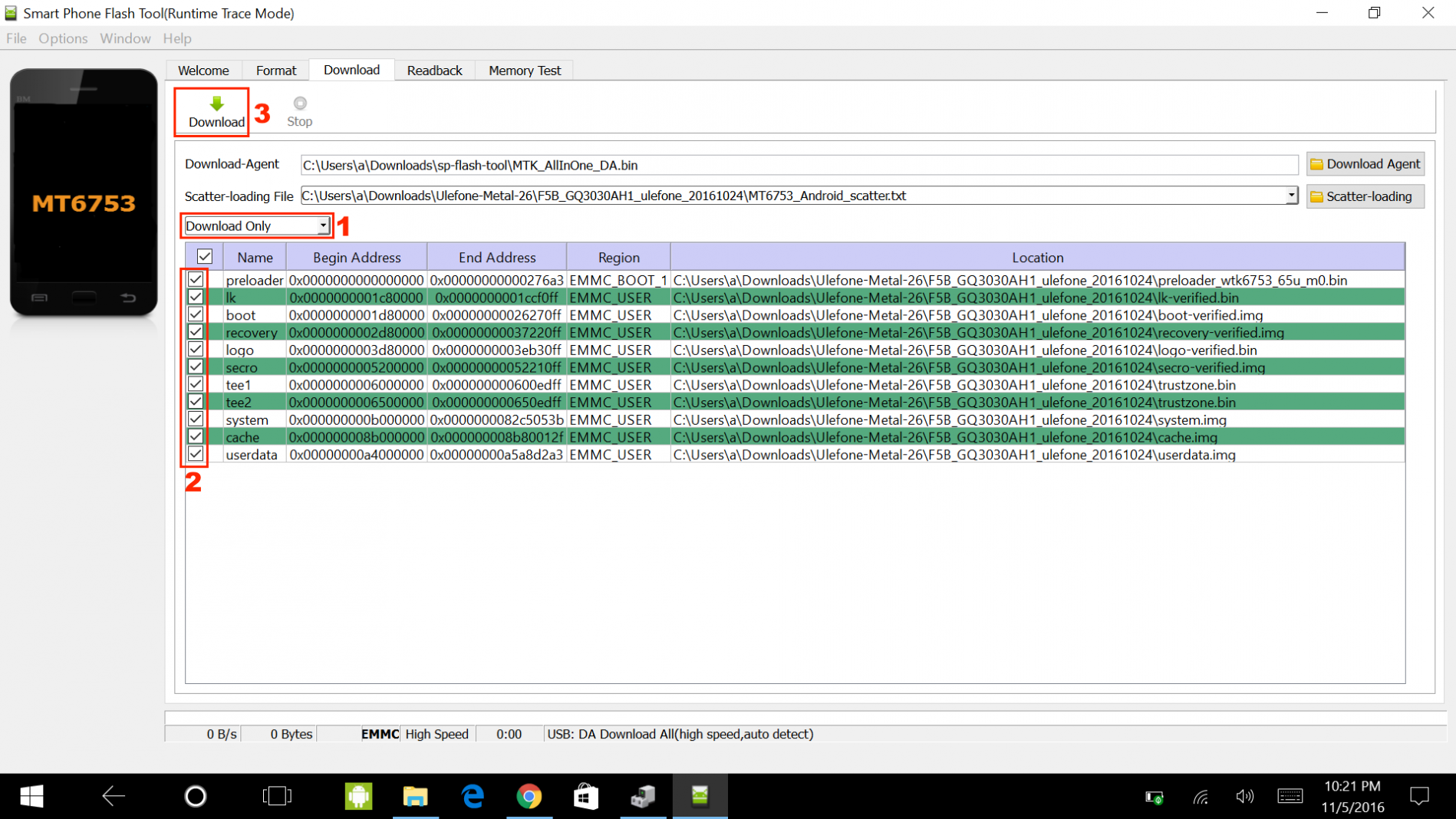Switch to the Memory Test tab
Screen dimensions: 1456x819
pyautogui.click(x=525, y=71)
